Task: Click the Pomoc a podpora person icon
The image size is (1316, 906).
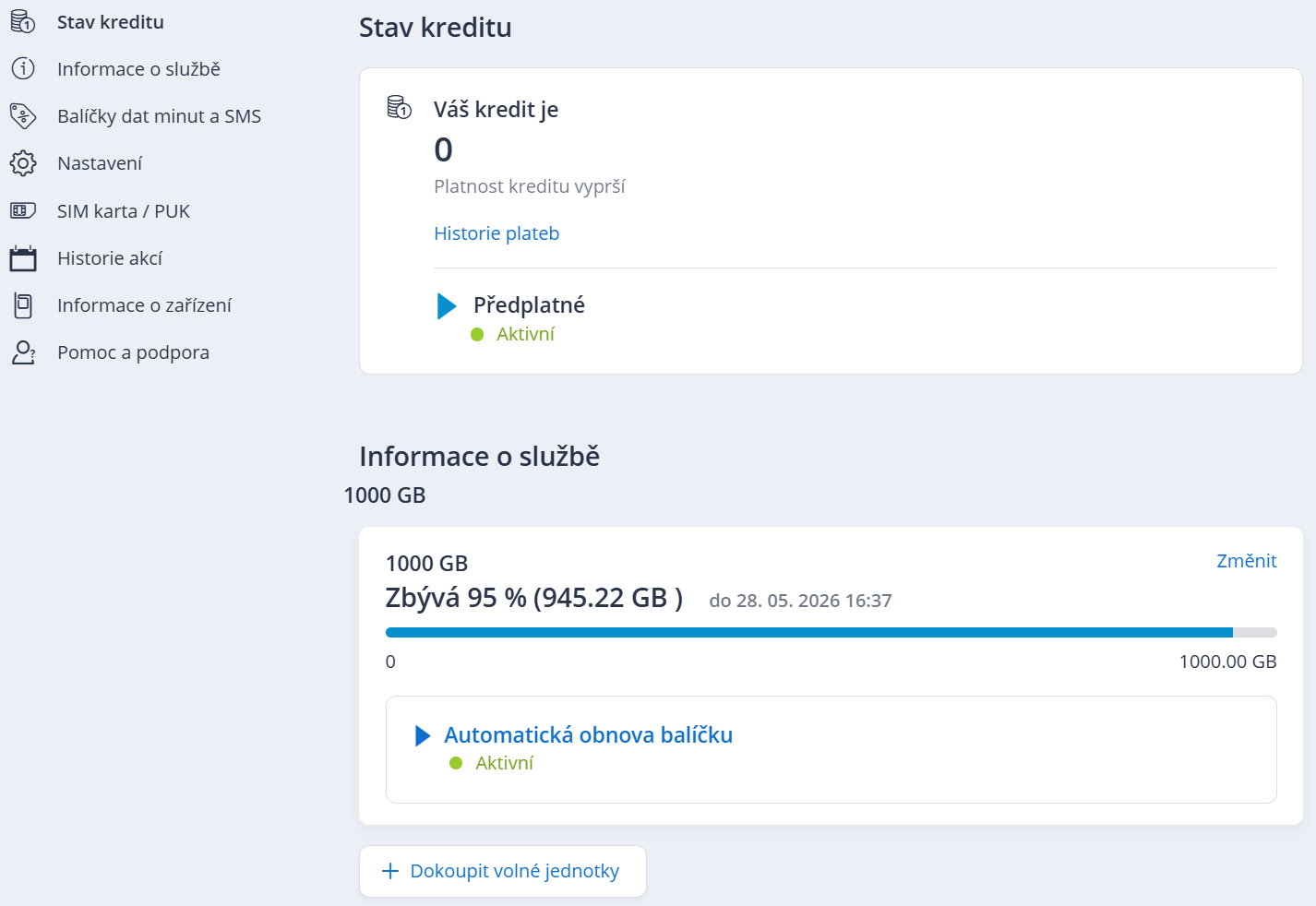Action: pos(23,352)
